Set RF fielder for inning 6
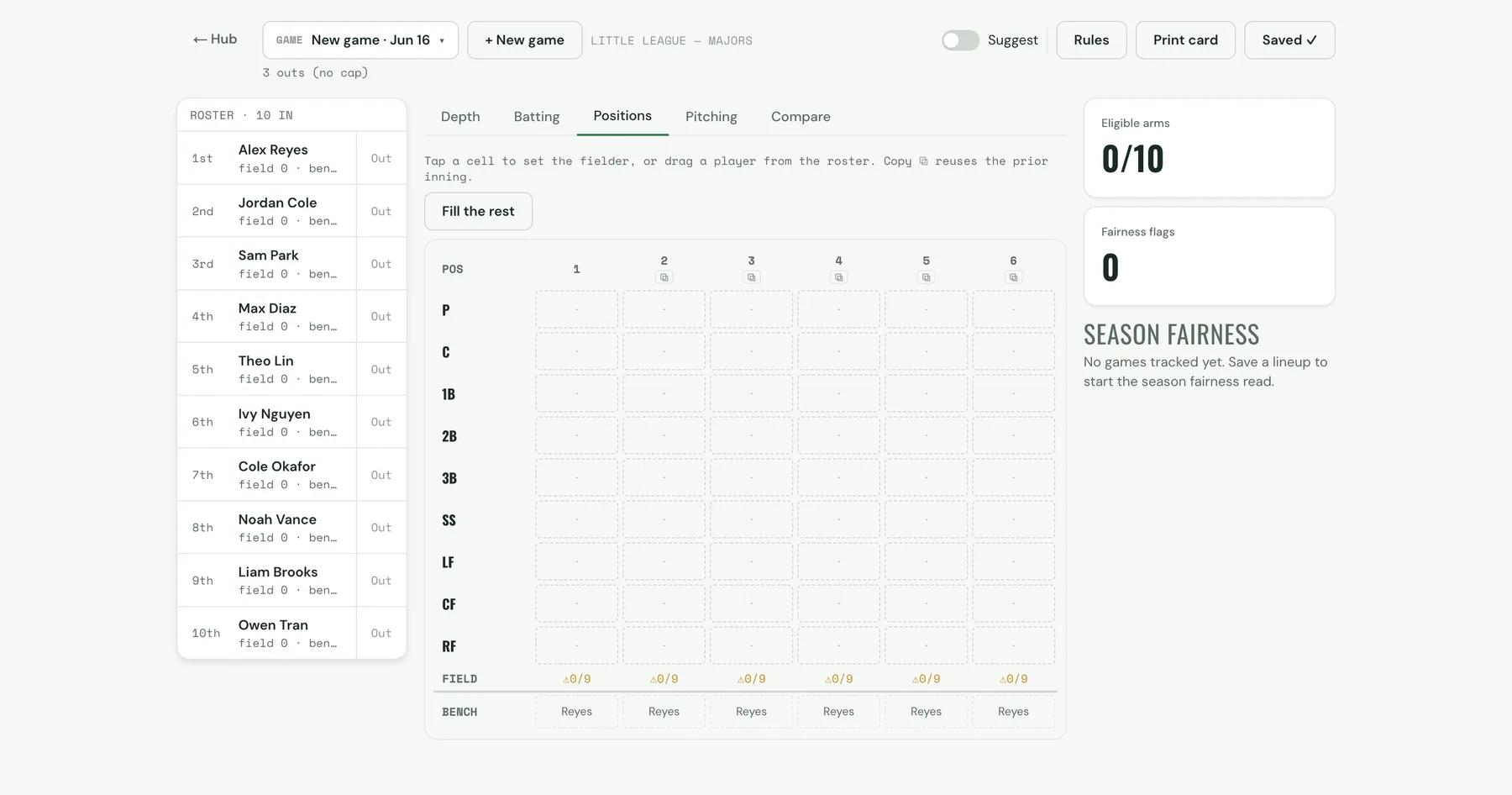1512x795 pixels. click(x=1013, y=645)
